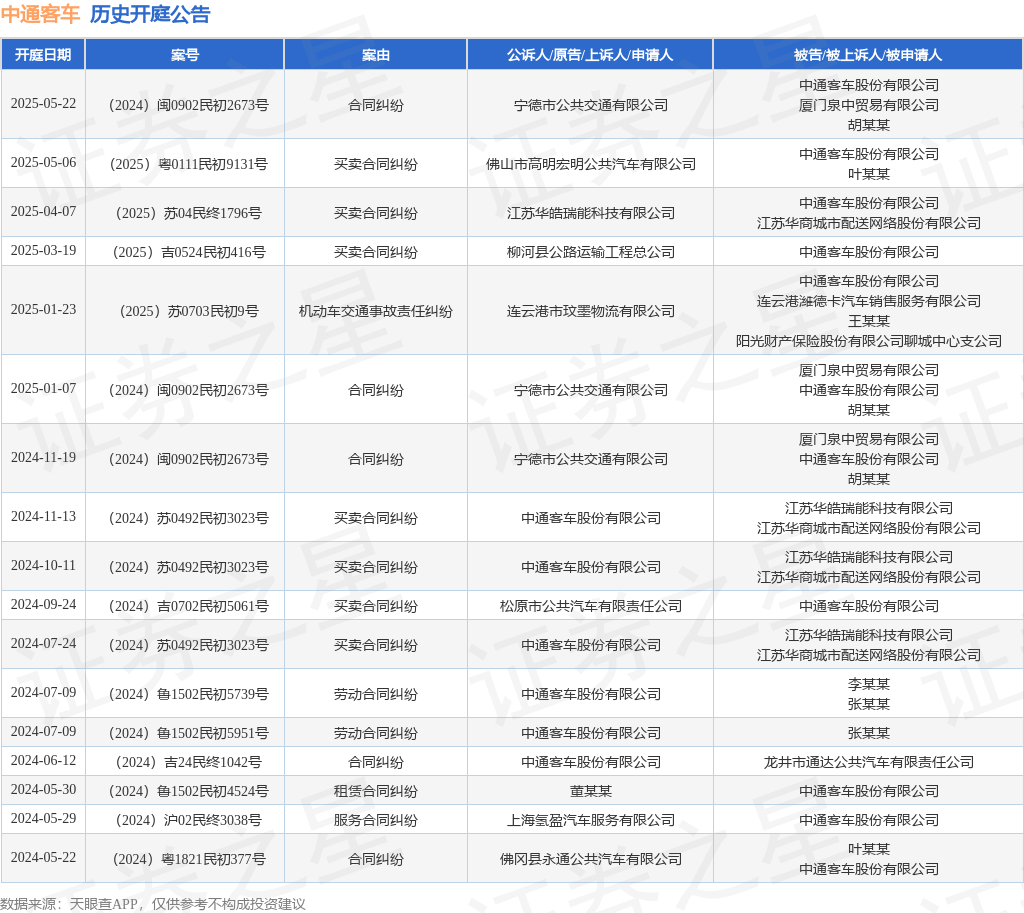This screenshot has width=1024, height=913.
Task: Click the '中通客车' title text
Action: click(40, 14)
